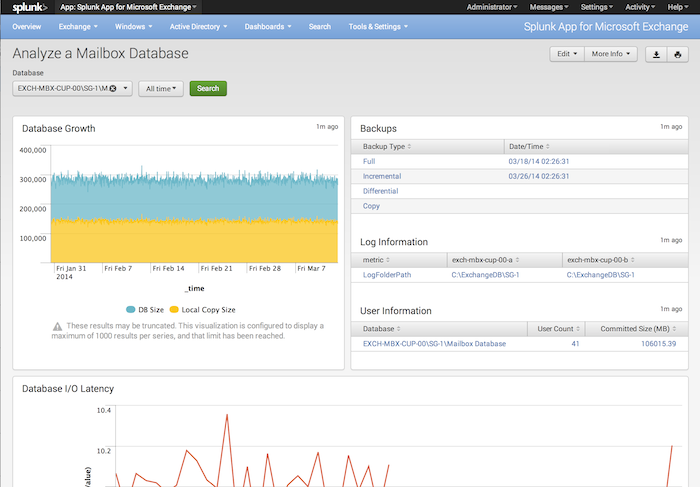This screenshot has width=700, height=487.
Task: Sort User Information by Database column
Action: click(x=399, y=329)
